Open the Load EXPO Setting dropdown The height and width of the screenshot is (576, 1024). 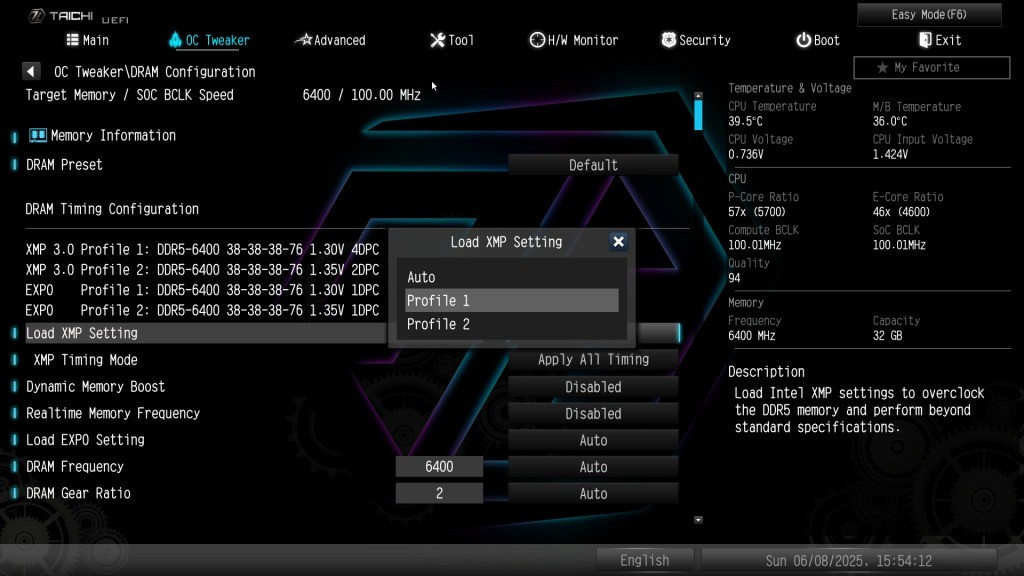[x=593, y=440]
